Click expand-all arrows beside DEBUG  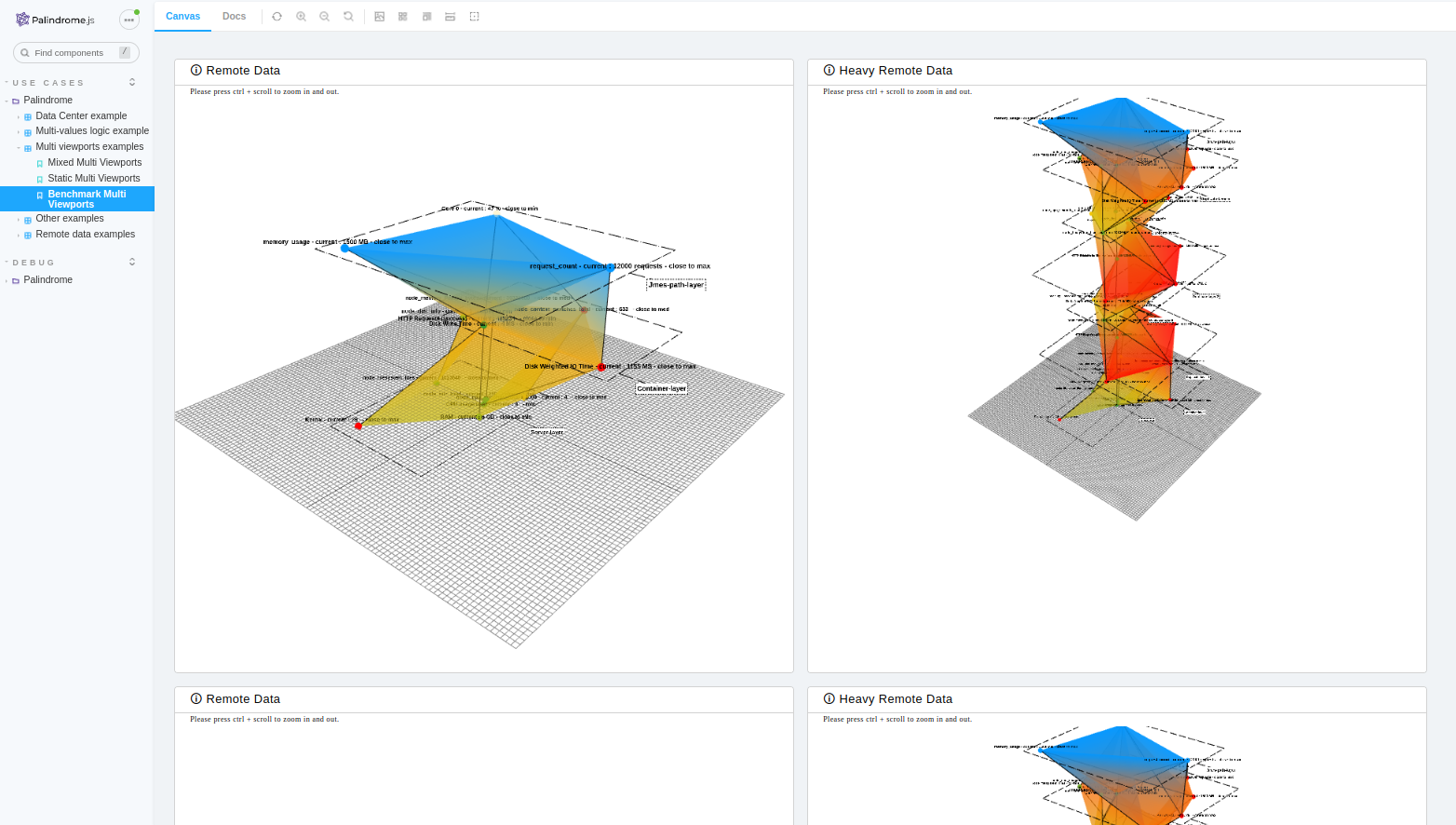pos(132,262)
